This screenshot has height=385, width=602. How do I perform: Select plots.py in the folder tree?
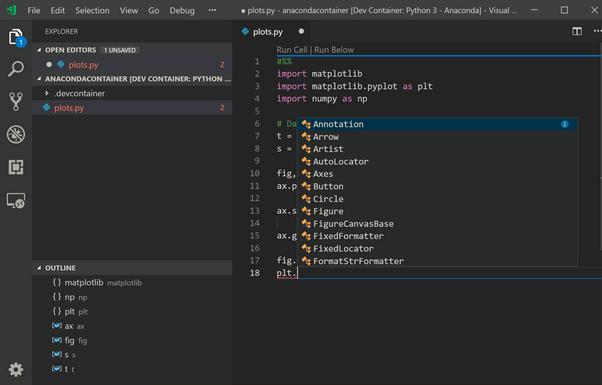(x=132, y=108)
